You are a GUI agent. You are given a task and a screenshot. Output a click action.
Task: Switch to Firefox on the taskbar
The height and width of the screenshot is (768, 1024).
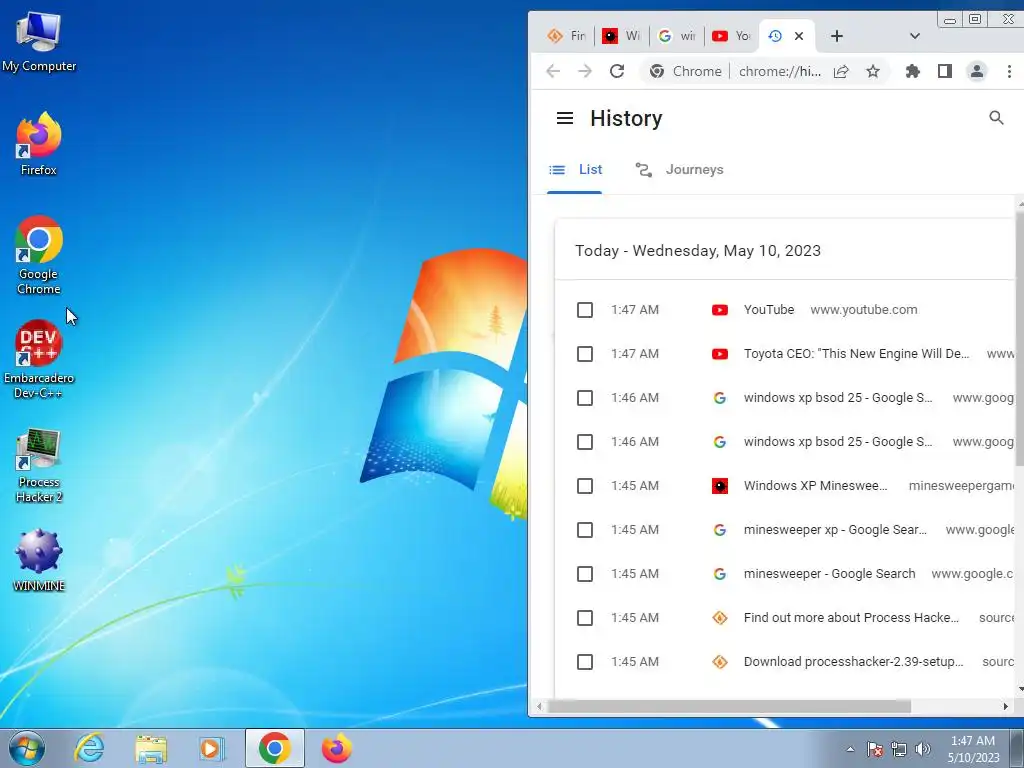click(x=336, y=748)
